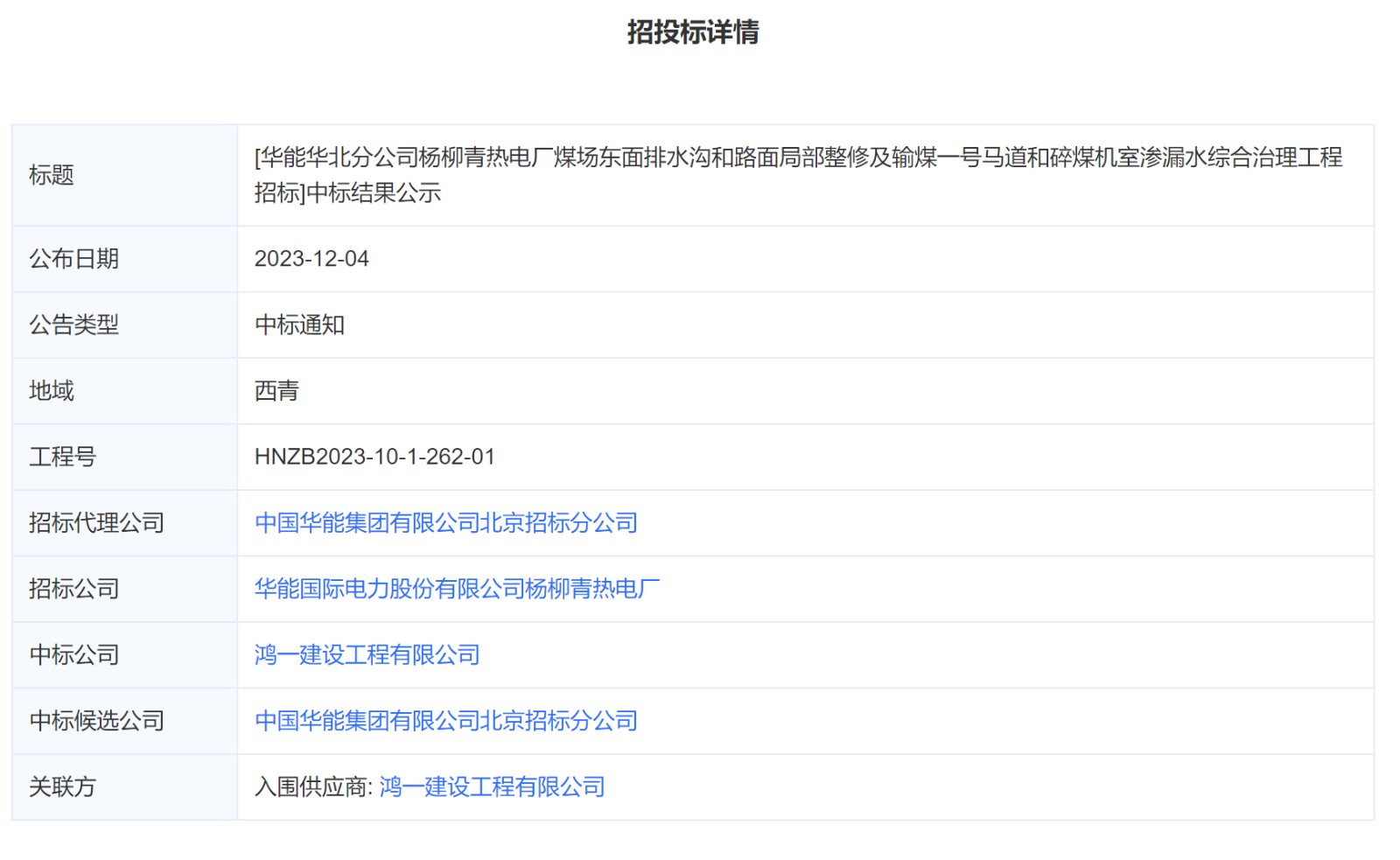The height and width of the screenshot is (860, 1400).
Task: Open the 招标代理公司 row's company link
Action: (x=445, y=523)
